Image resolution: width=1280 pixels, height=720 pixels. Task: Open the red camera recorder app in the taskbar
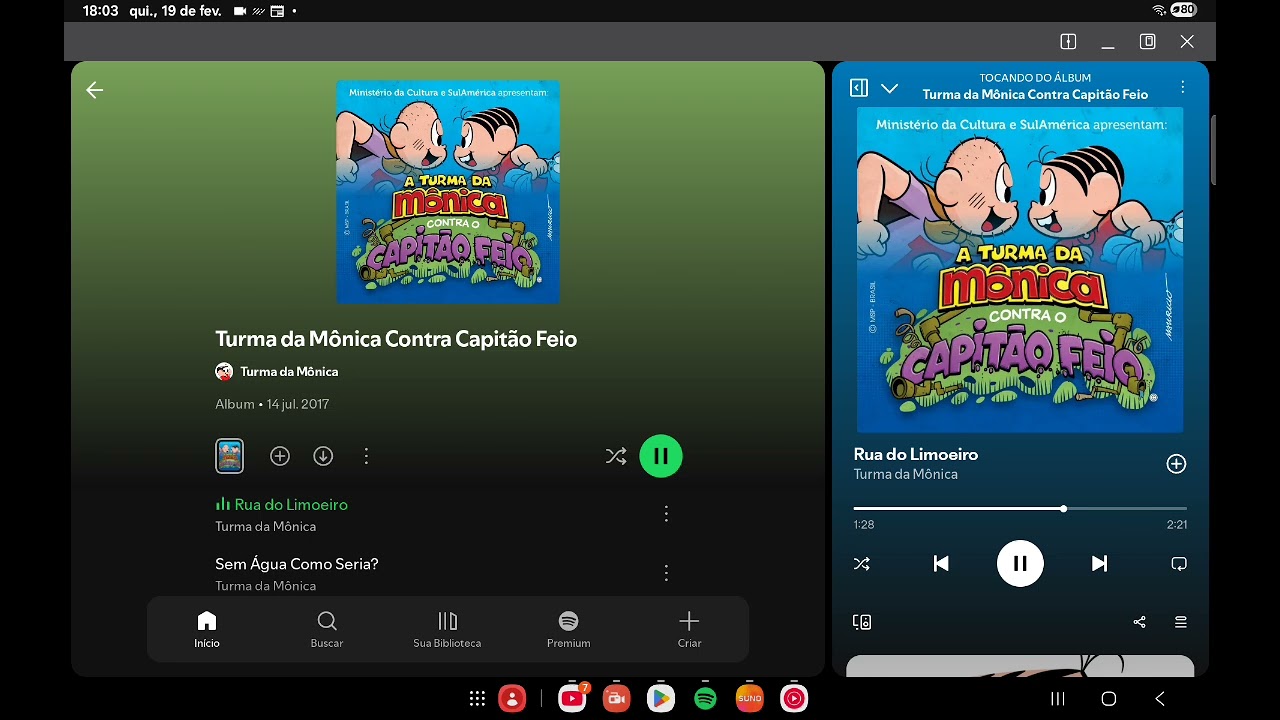click(x=616, y=699)
